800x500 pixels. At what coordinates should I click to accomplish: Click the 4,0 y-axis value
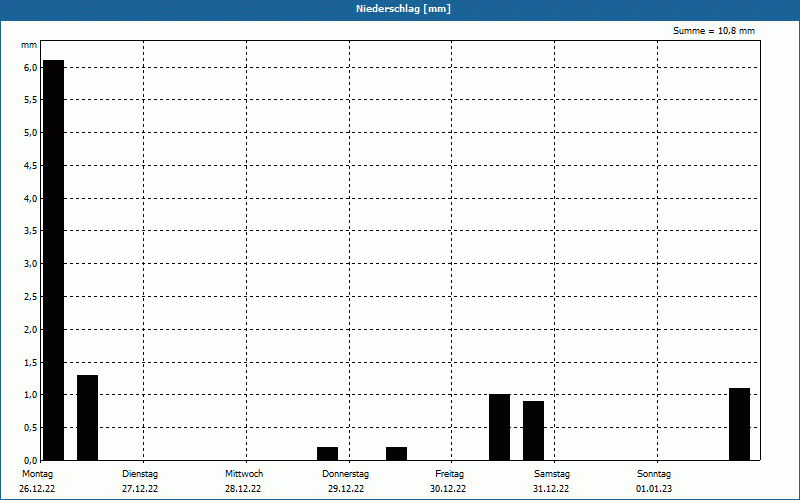31,198
